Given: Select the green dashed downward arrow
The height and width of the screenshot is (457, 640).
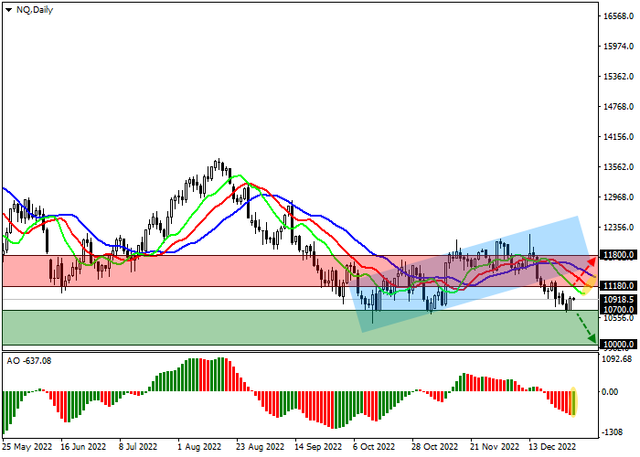Looking at the screenshot, I should (x=585, y=328).
